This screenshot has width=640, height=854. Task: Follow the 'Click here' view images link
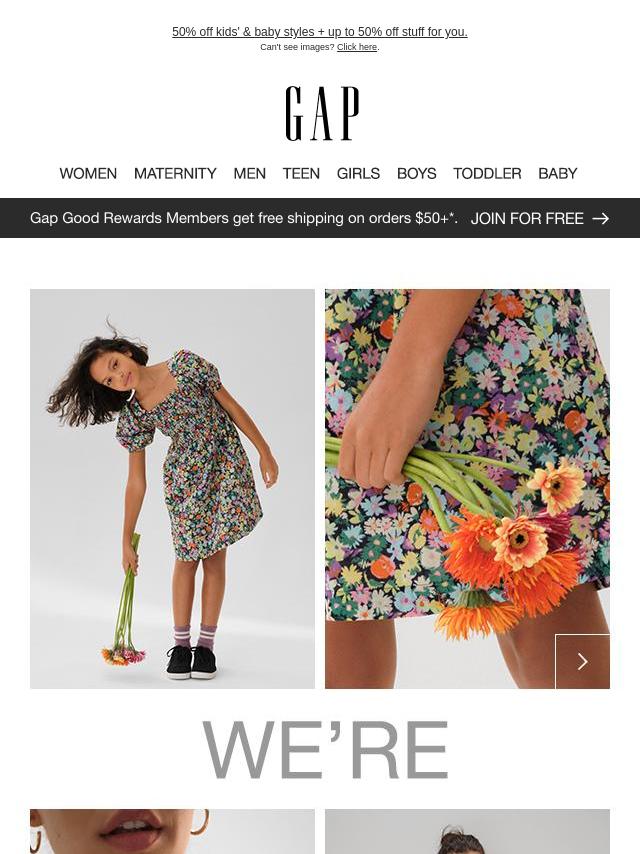[357, 47]
